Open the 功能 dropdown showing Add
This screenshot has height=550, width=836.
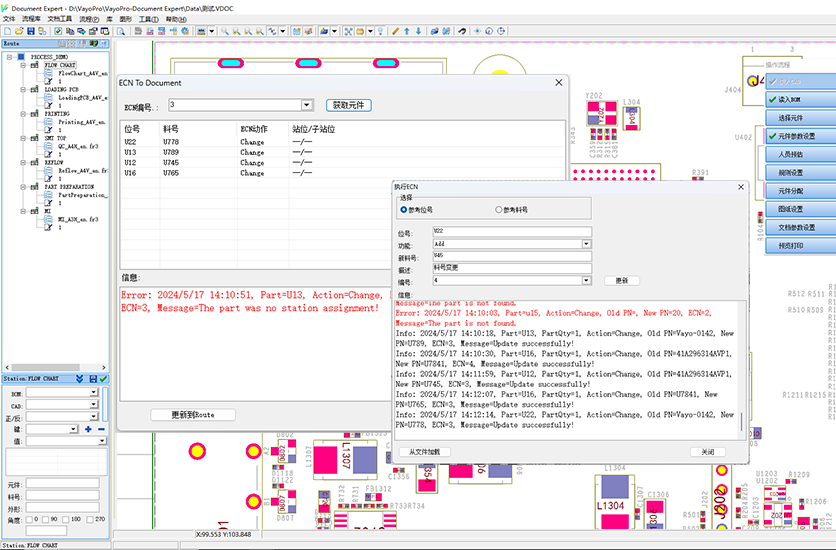[586, 244]
